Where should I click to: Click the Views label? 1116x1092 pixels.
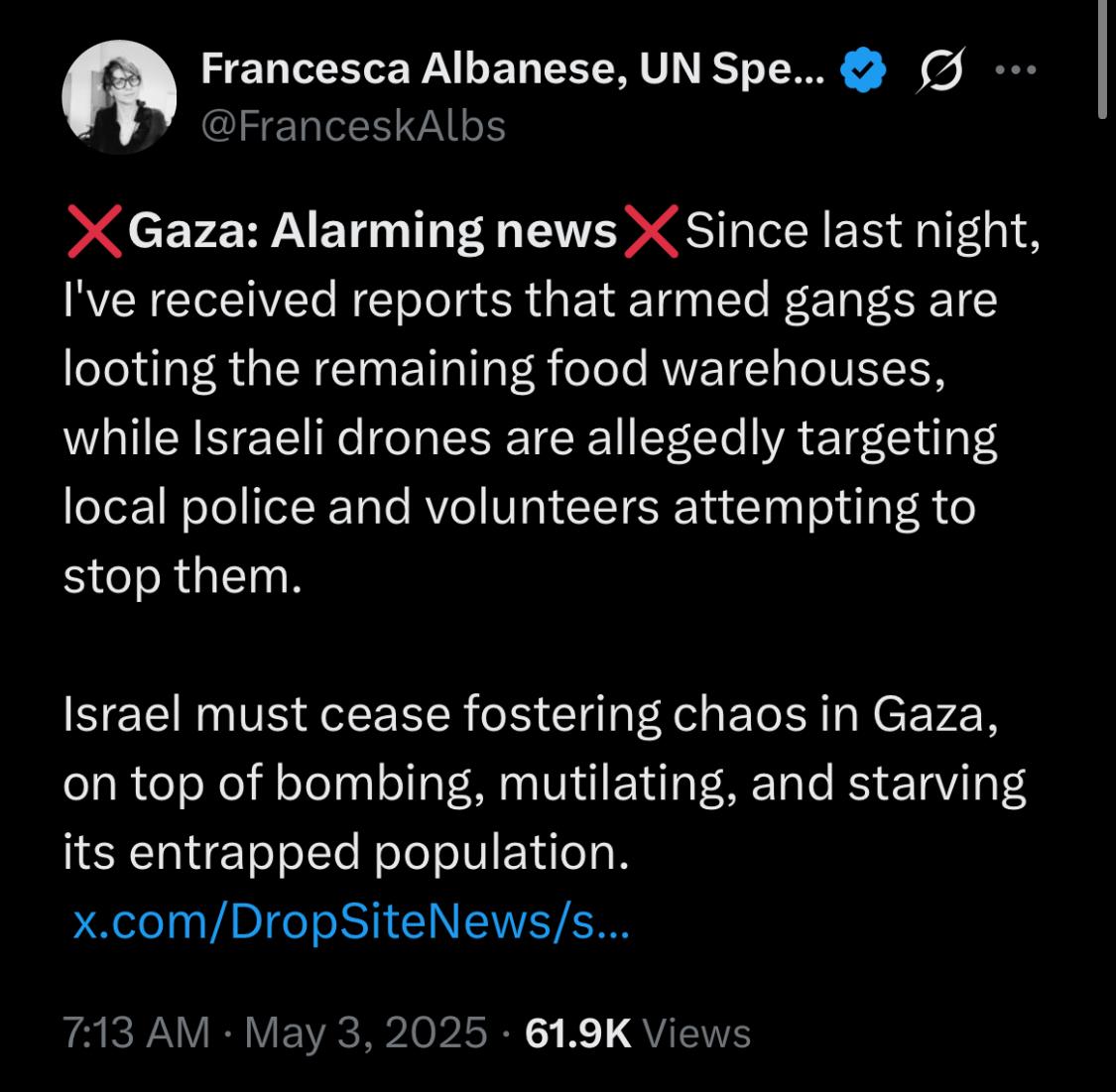click(x=696, y=1032)
